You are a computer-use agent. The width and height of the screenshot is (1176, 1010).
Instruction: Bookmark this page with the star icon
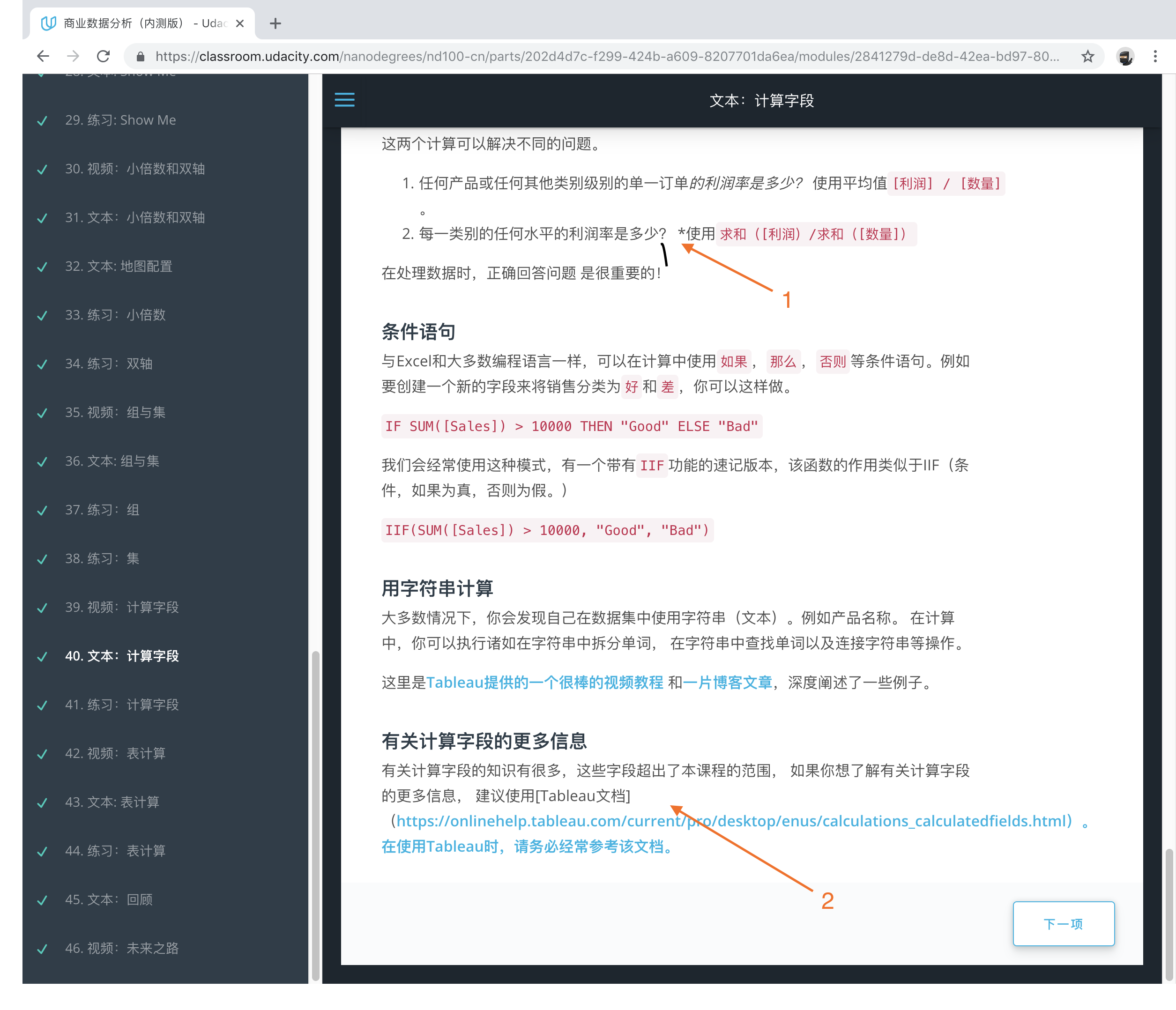coord(1087,56)
